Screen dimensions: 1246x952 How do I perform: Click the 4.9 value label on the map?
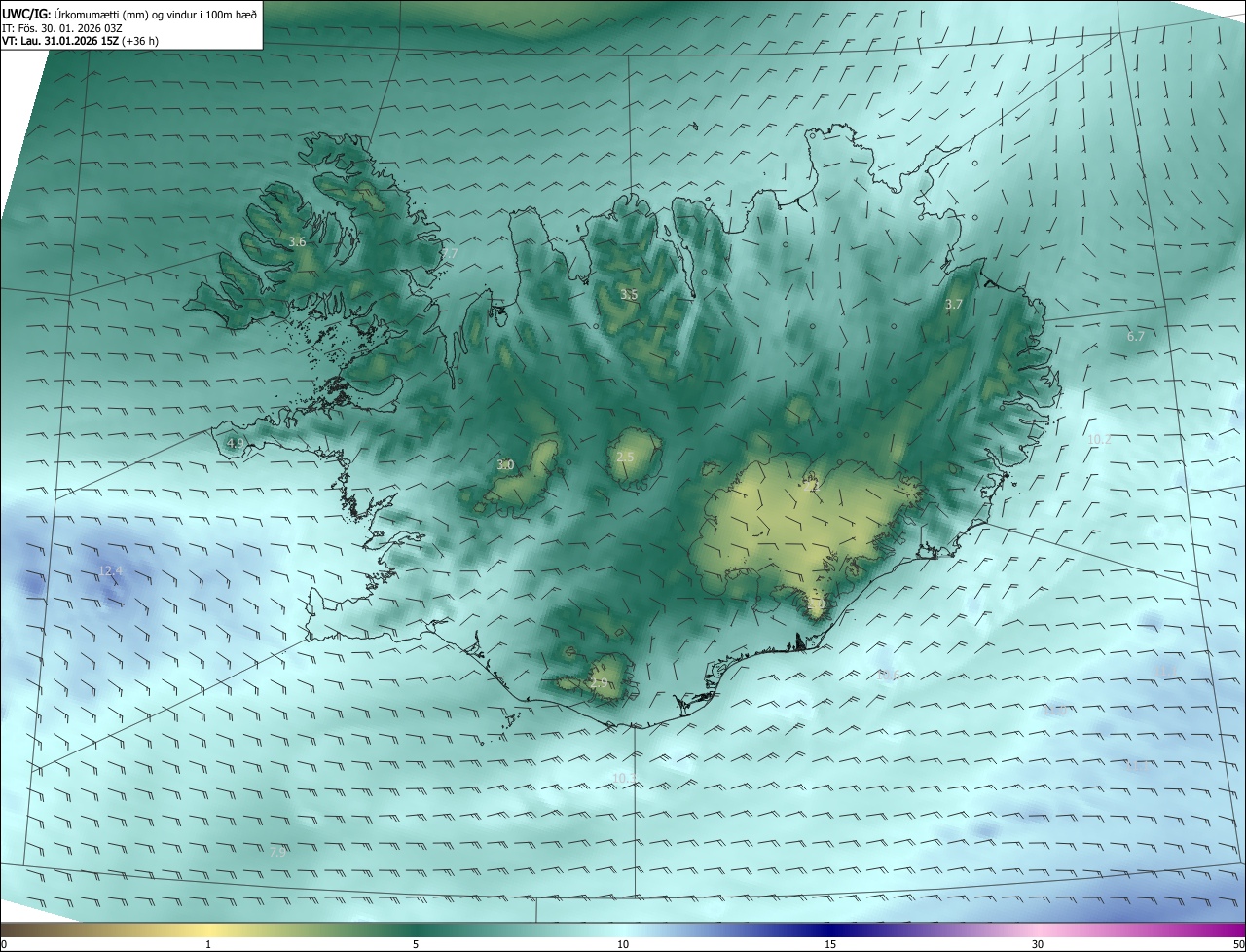[236, 444]
